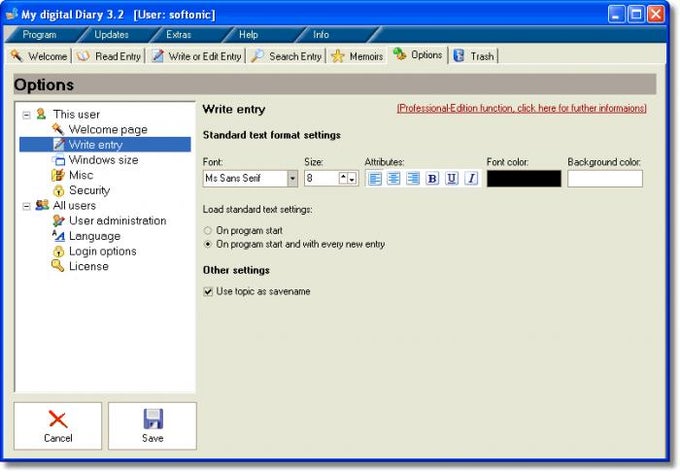Image resolution: width=680 pixels, height=472 pixels.
Task: Select Windows size label in the tree
Action: [x=104, y=160]
